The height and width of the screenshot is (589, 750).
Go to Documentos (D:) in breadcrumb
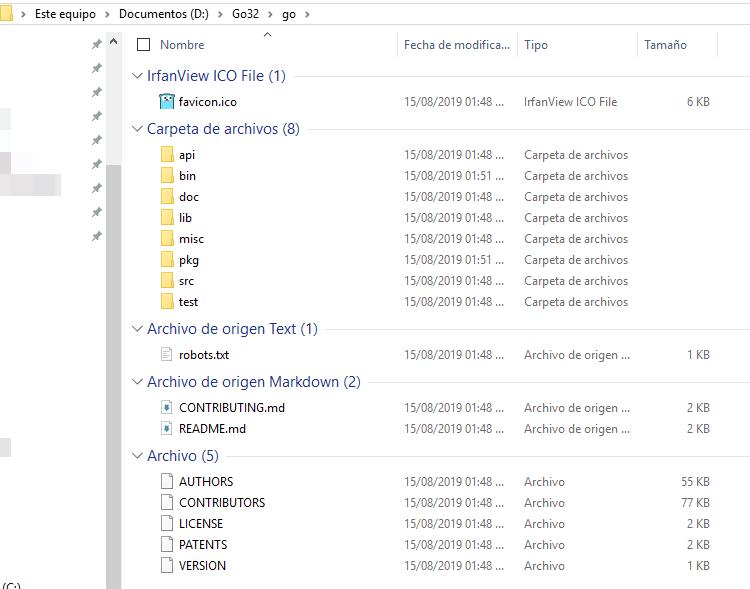pyautogui.click(x=164, y=14)
